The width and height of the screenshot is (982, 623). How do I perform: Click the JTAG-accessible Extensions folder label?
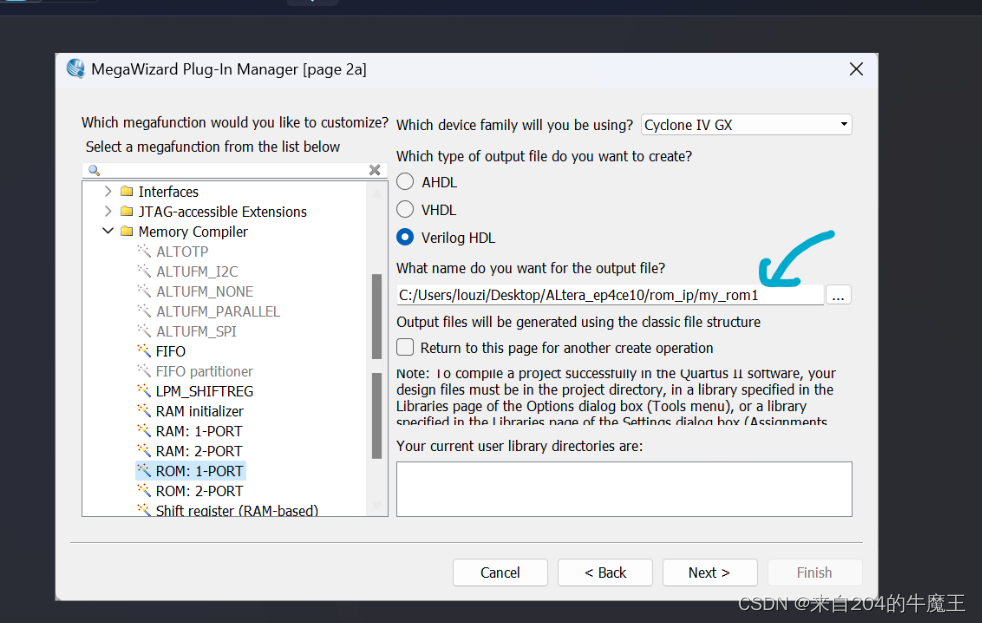click(222, 212)
